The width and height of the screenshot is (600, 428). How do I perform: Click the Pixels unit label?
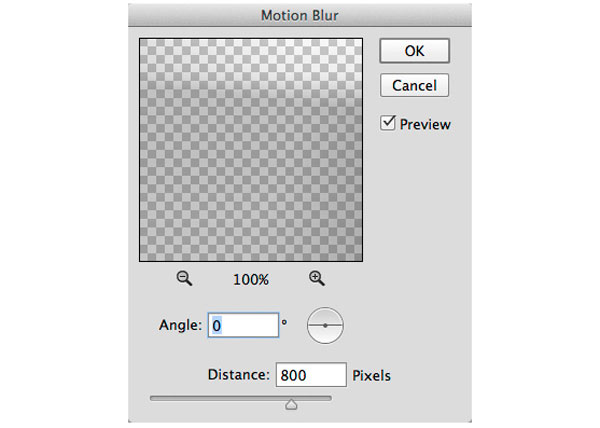(371, 376)
